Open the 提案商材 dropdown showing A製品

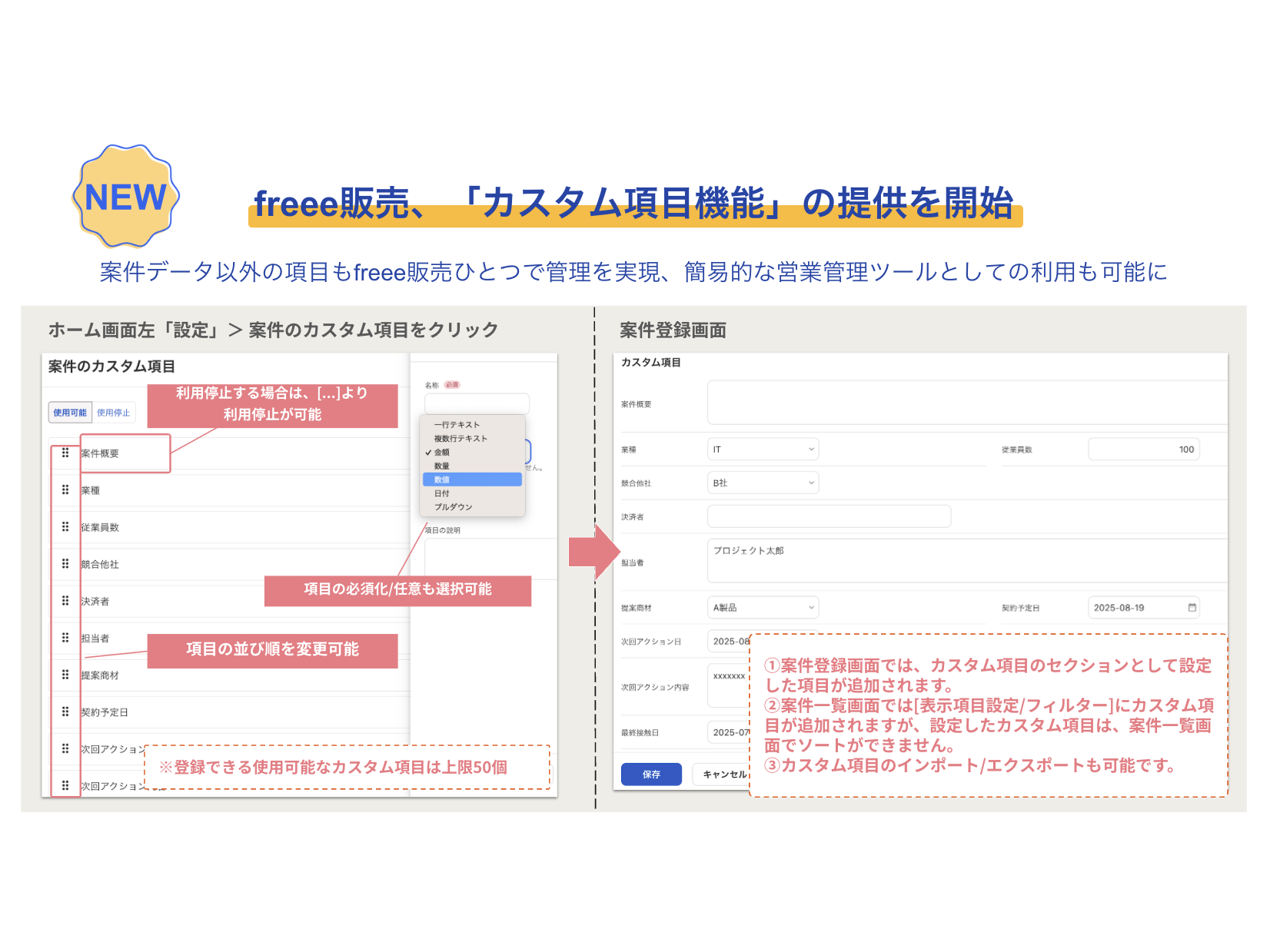coord(763,608)
